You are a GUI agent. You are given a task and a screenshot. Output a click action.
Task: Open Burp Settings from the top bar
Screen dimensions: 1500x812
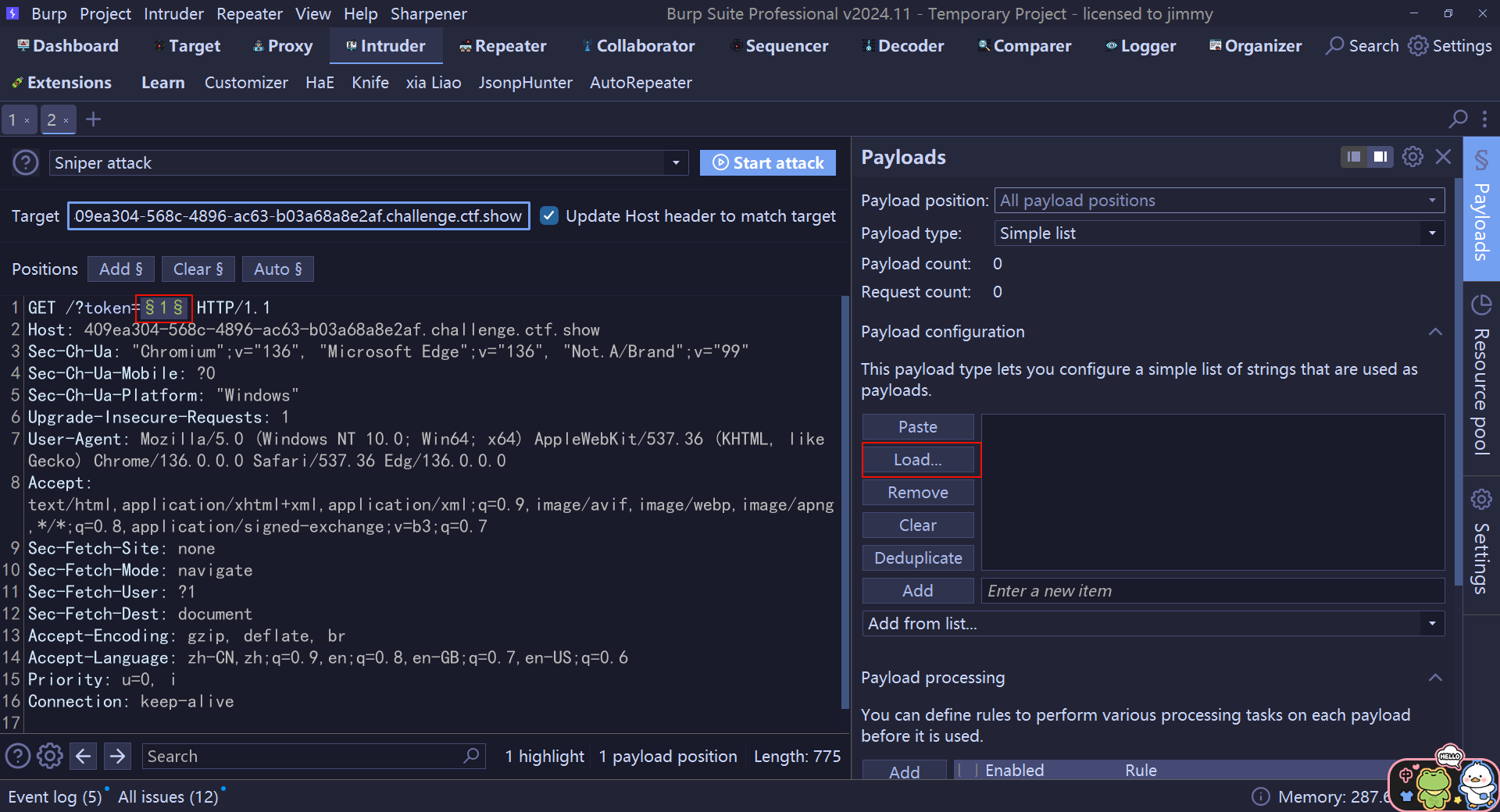coord(1450,46)
